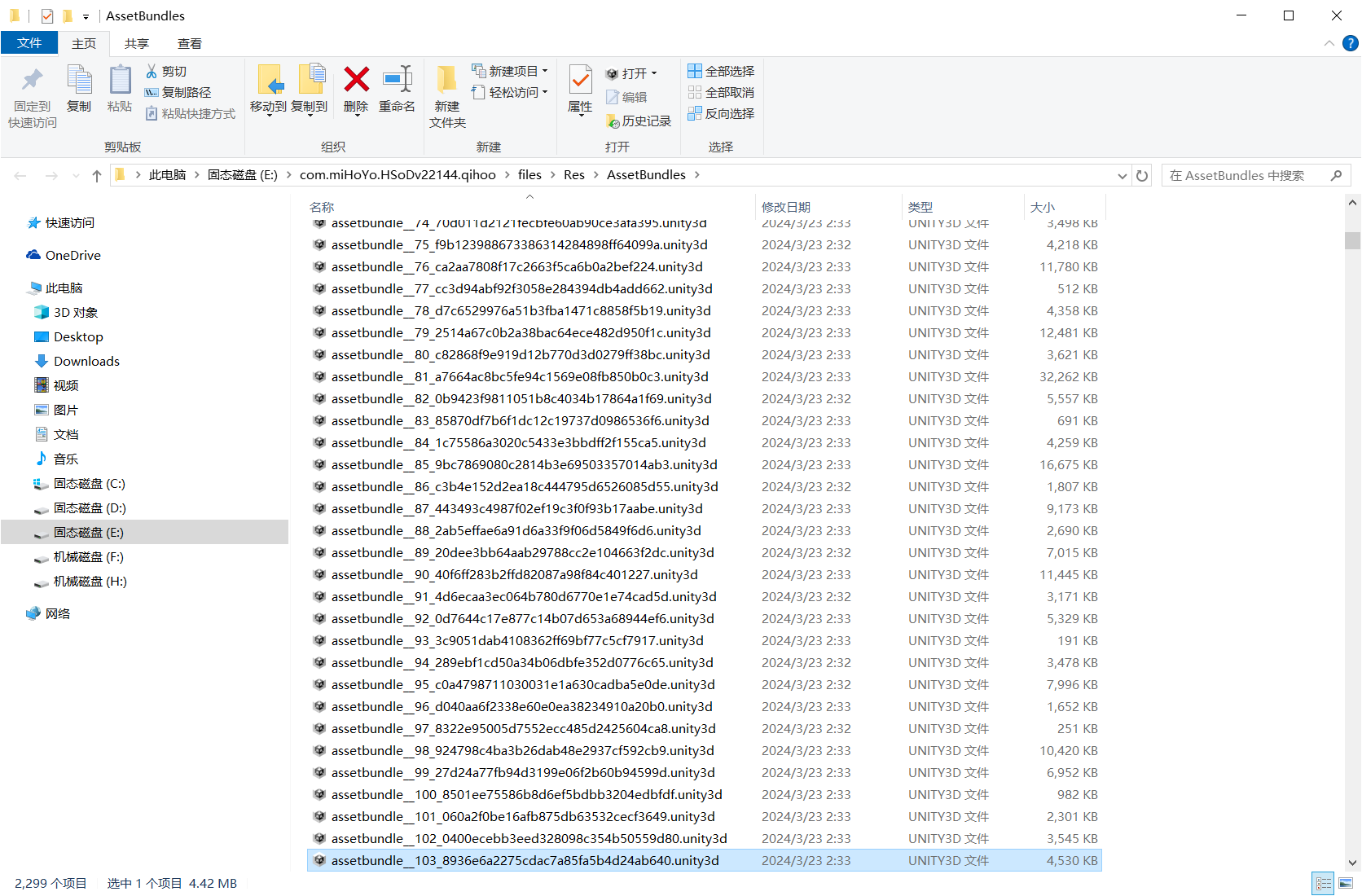Click the search AssetBundles input box
Image resolution: width=1362 pixels, height=896 pixels.
tap(1245, 176)
